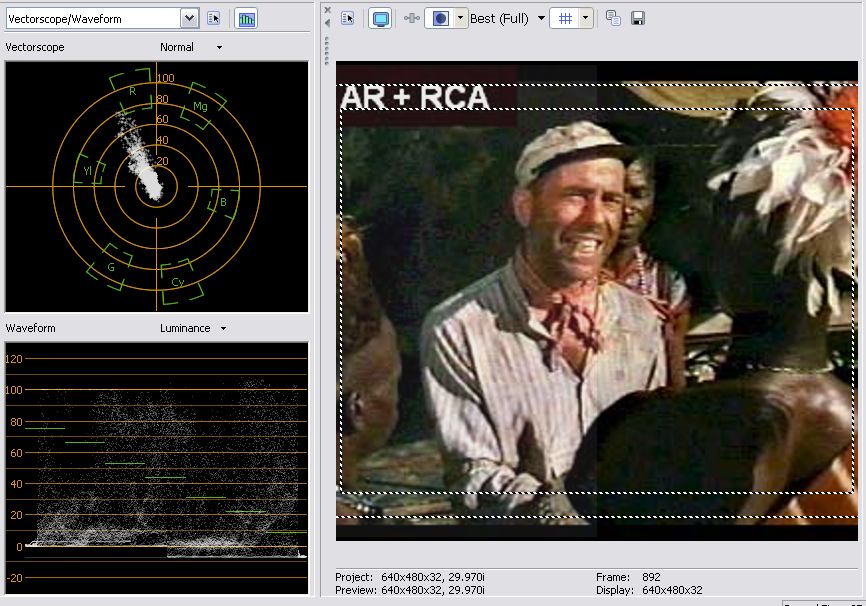The height and width of the screenshot is (606, 866).
Task: Expand the overlays options arrow
Action: [586, 19]
